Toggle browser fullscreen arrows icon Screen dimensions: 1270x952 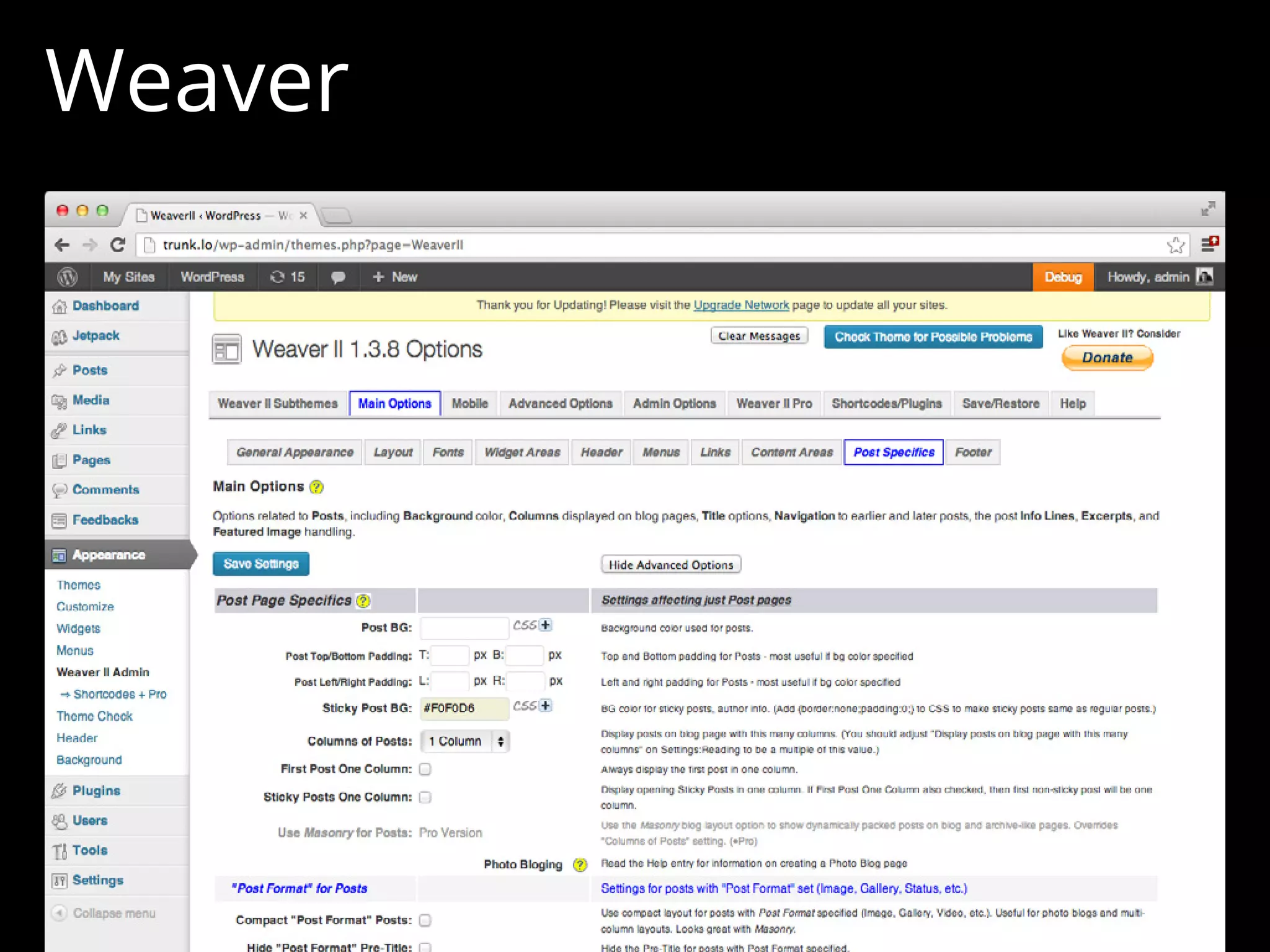tap(1207, 209)
